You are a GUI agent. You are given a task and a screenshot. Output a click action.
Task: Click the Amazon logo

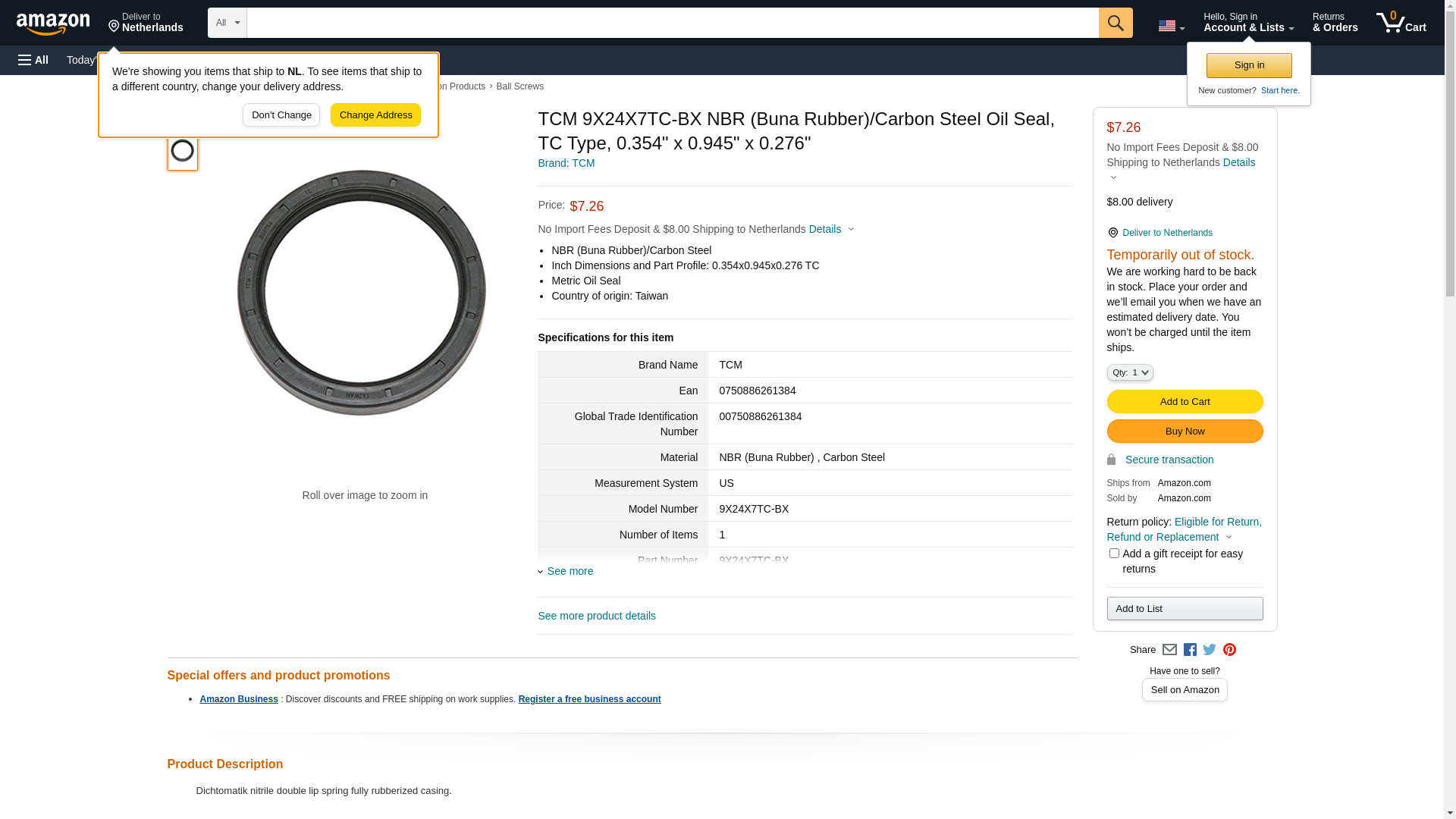(53, 24)
